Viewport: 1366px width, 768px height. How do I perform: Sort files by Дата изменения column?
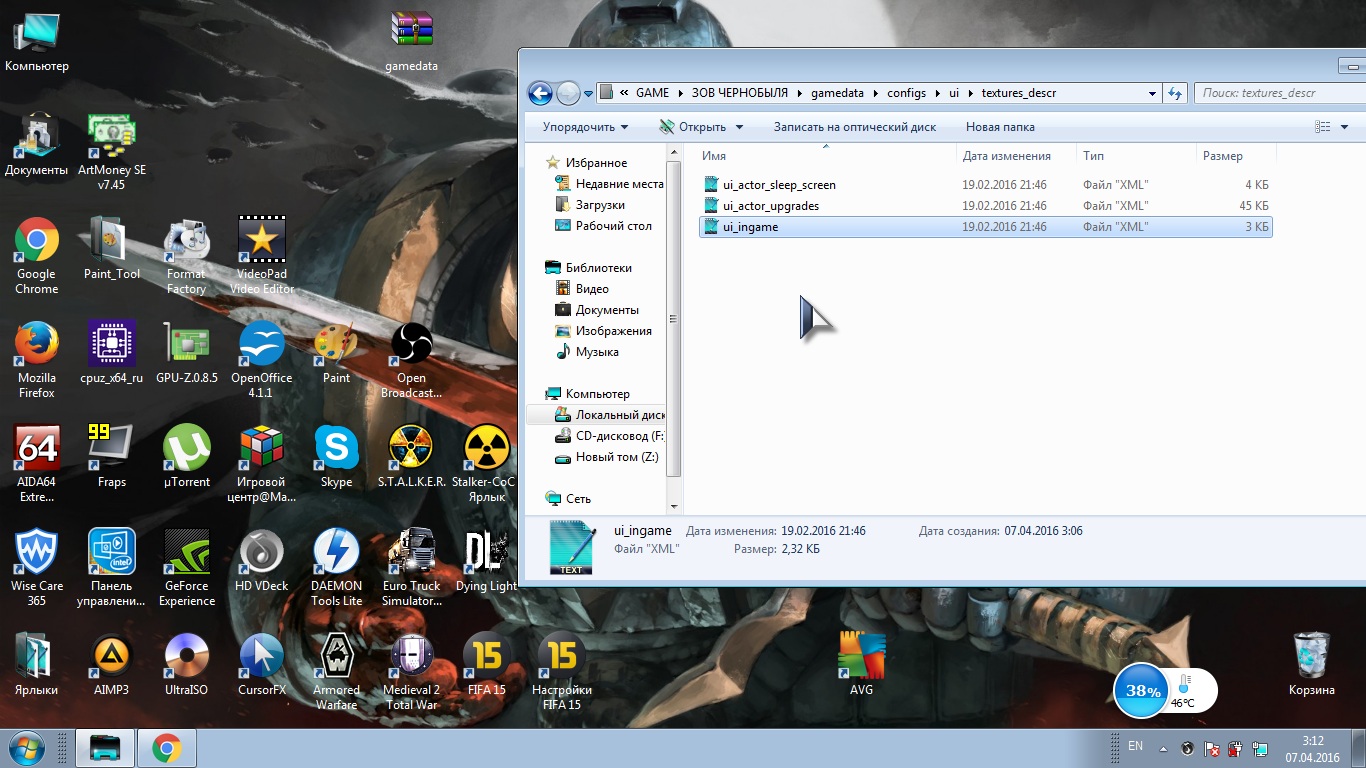tap(1016, 156)
